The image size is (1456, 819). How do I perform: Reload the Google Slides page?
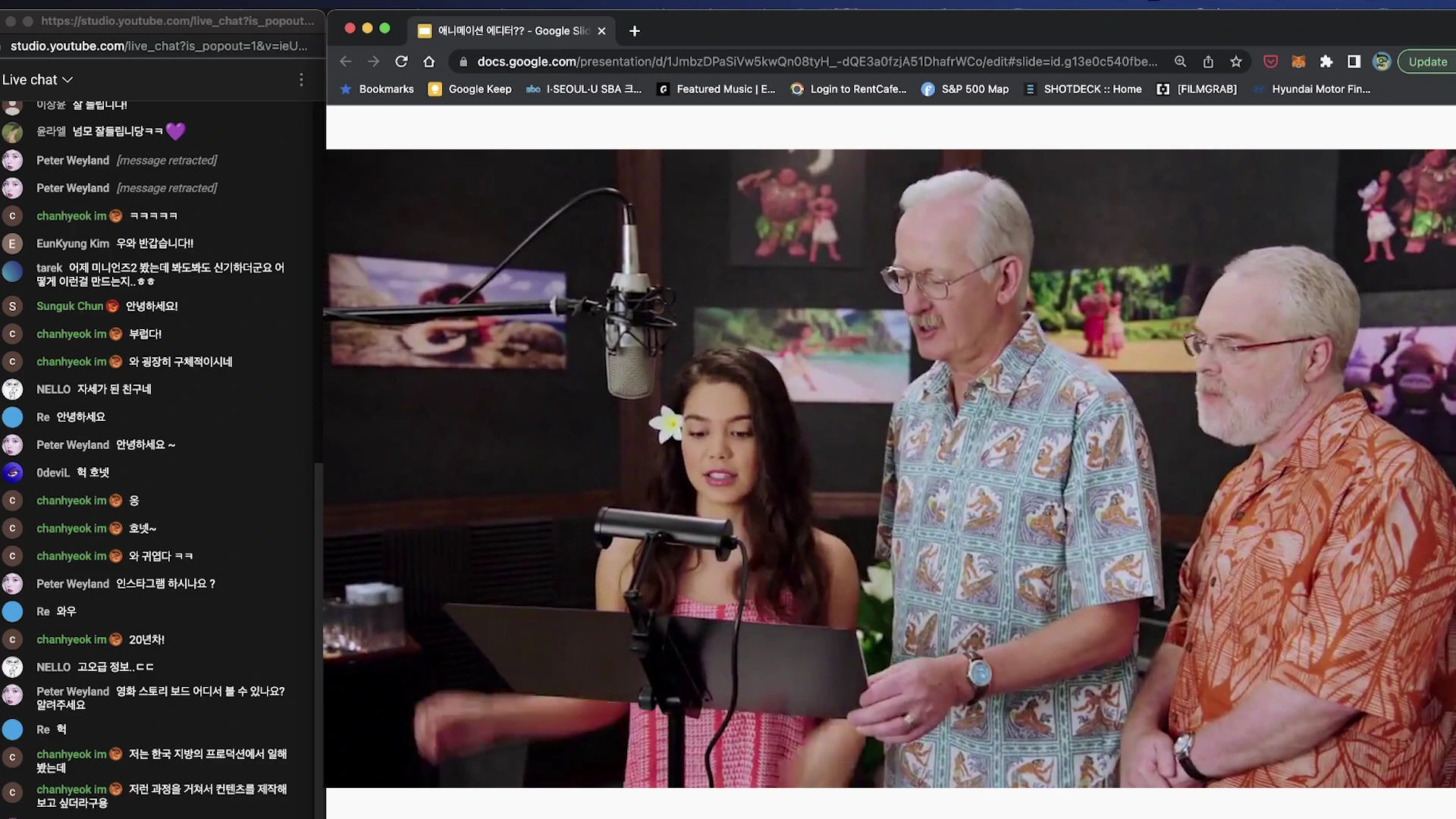[x=401, y=61]
